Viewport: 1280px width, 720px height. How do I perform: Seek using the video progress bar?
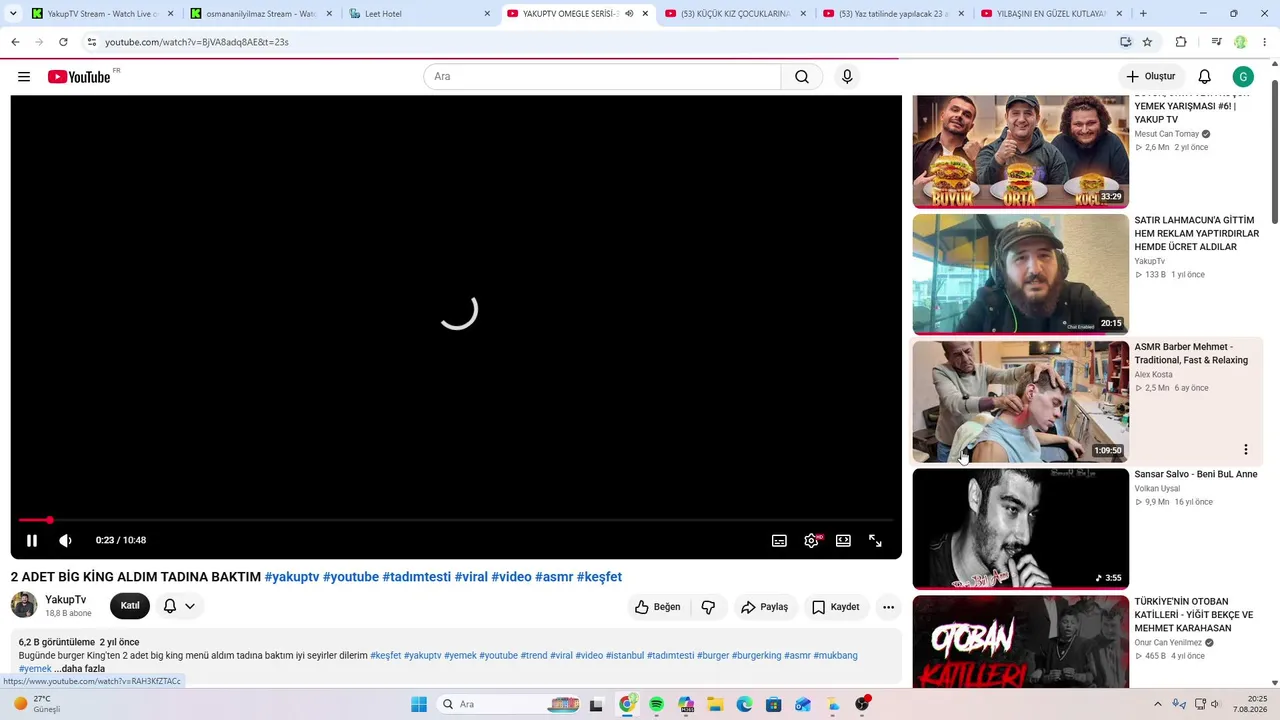click(x=456, y=520)
